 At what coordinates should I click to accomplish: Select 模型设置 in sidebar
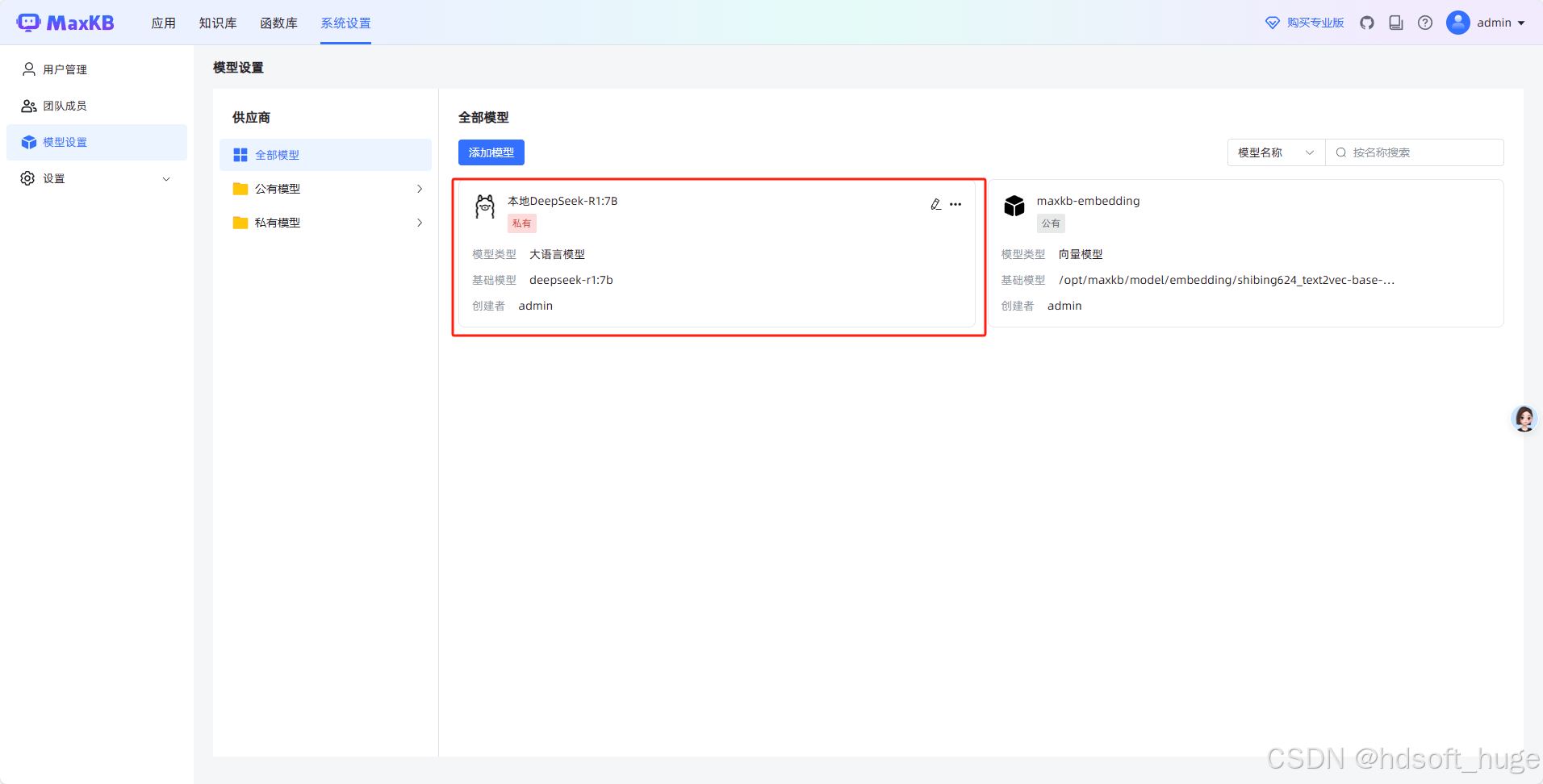97,142
